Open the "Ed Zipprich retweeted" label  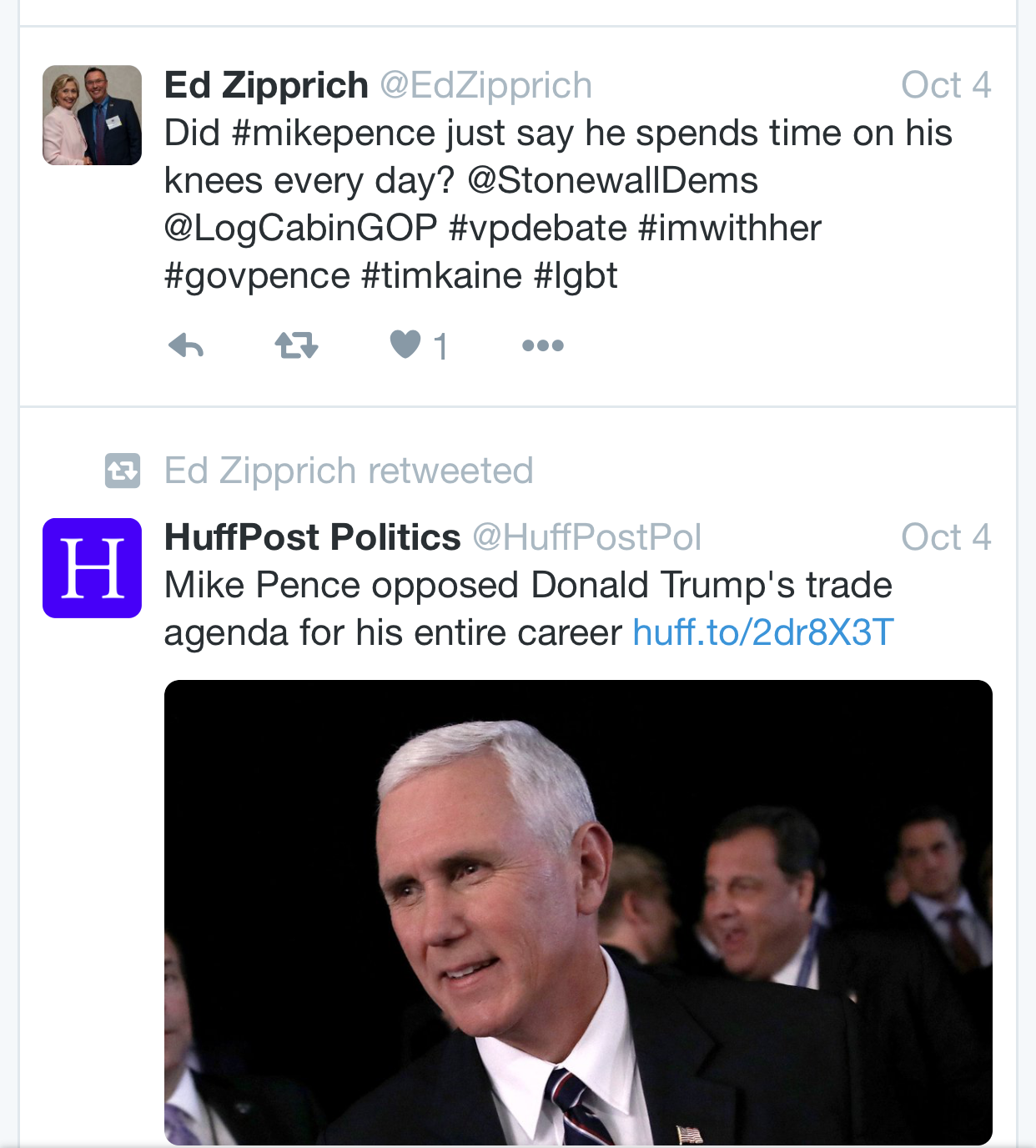[349, 471]
